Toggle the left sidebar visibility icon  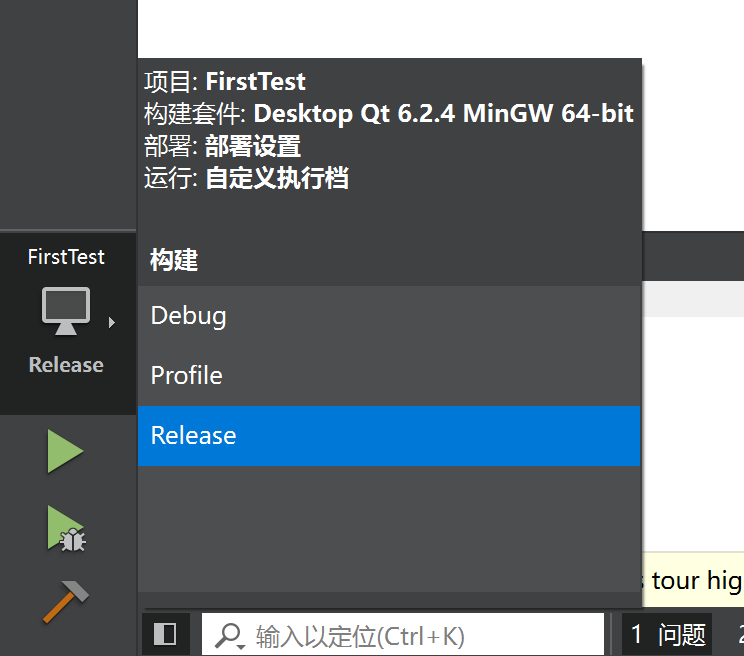point(165,634)
